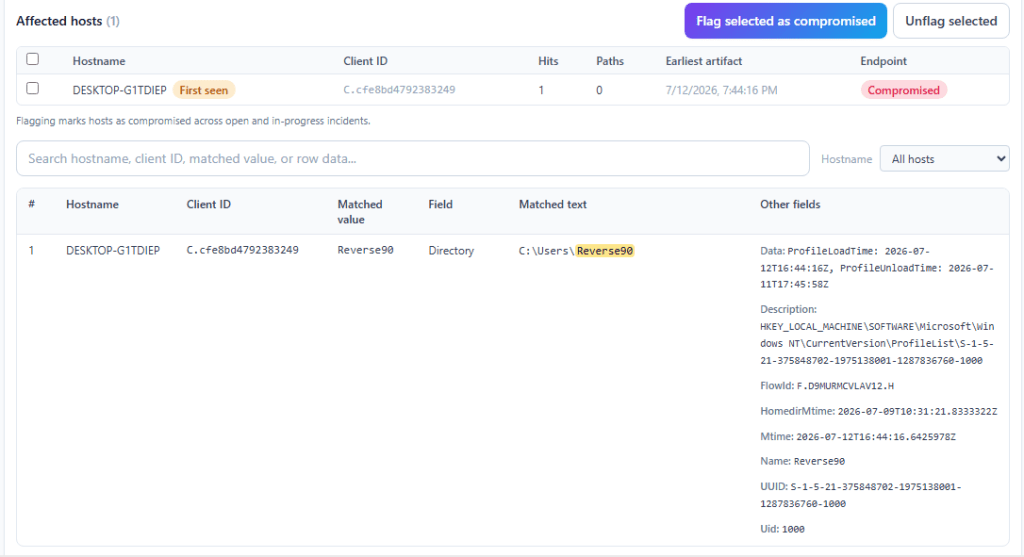This screenshot has width=1024, height=557.
Task: Click Flag selected as compromised button
Action: click(x=785, y=21)
